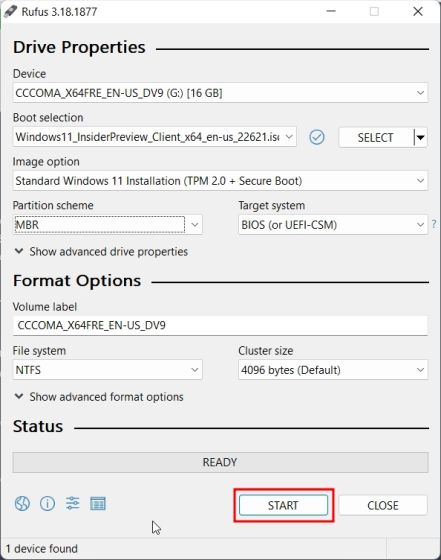441x560 pixels.
Task: Open the Cluster size dropdown
Action: [333, 370]
